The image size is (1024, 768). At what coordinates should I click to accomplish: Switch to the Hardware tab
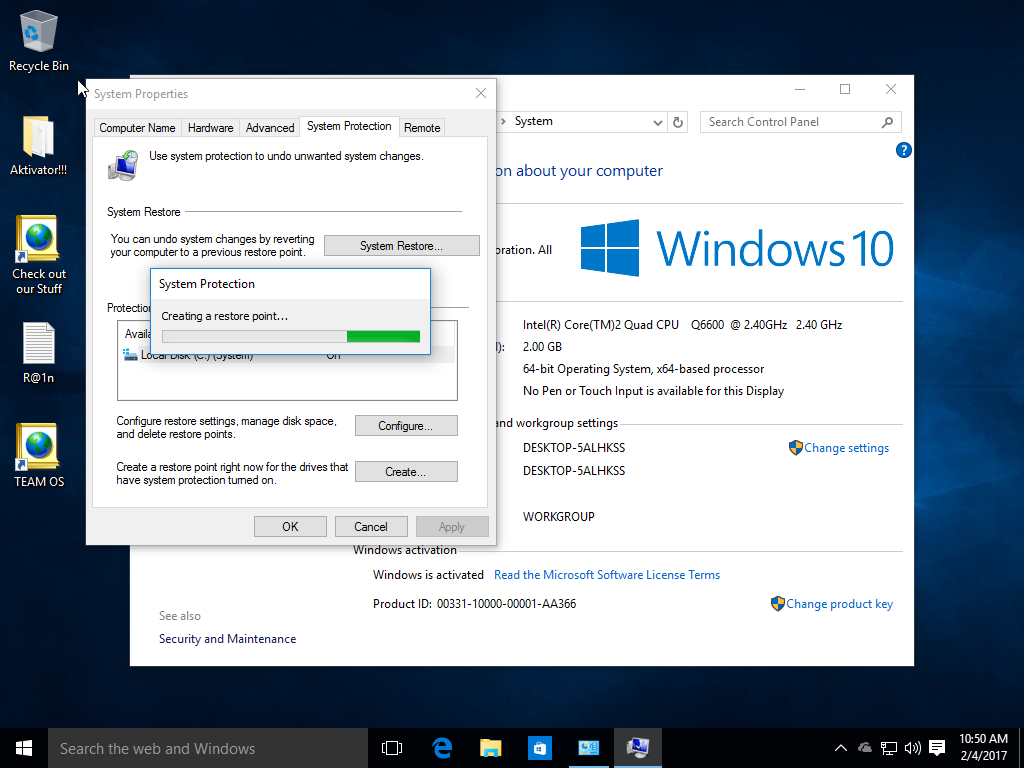coord(210,128)
